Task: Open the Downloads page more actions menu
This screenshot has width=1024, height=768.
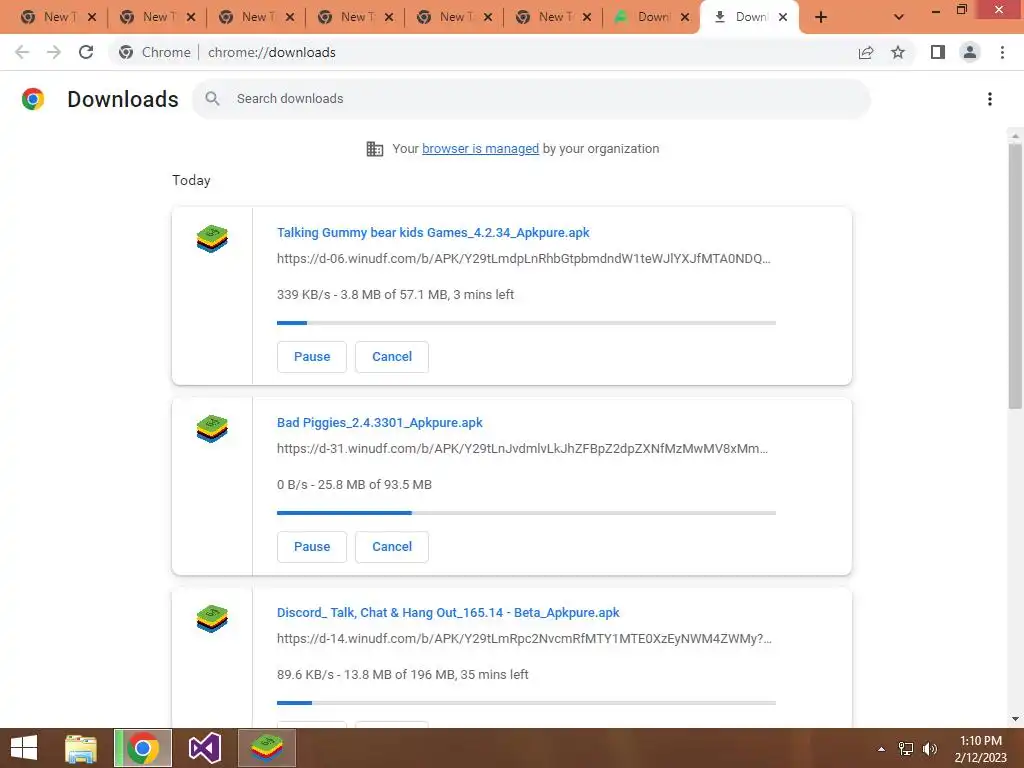Action: [x=990, y=99]
